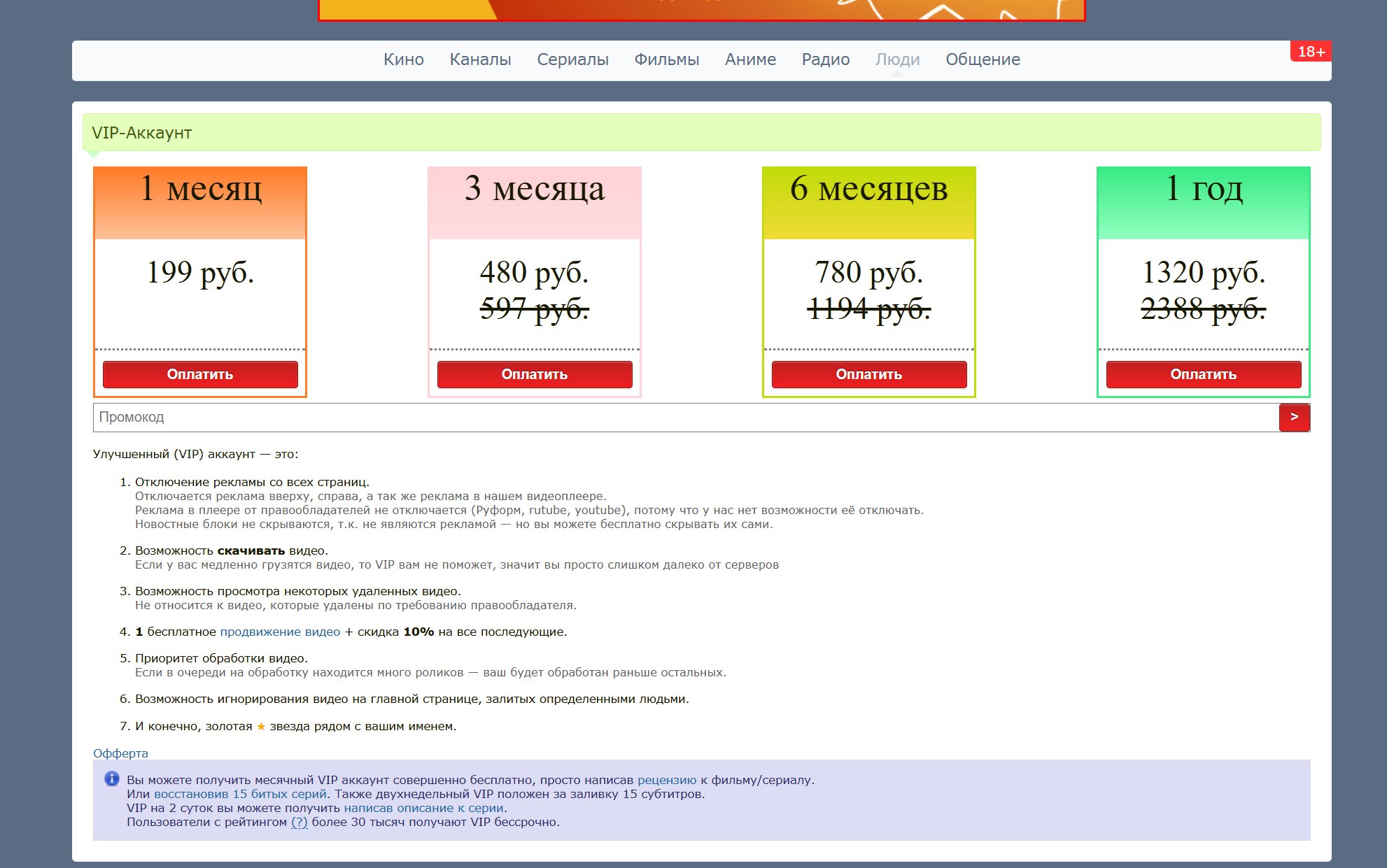
Task: Open the Аниме menu item
Action: [750, 59]
